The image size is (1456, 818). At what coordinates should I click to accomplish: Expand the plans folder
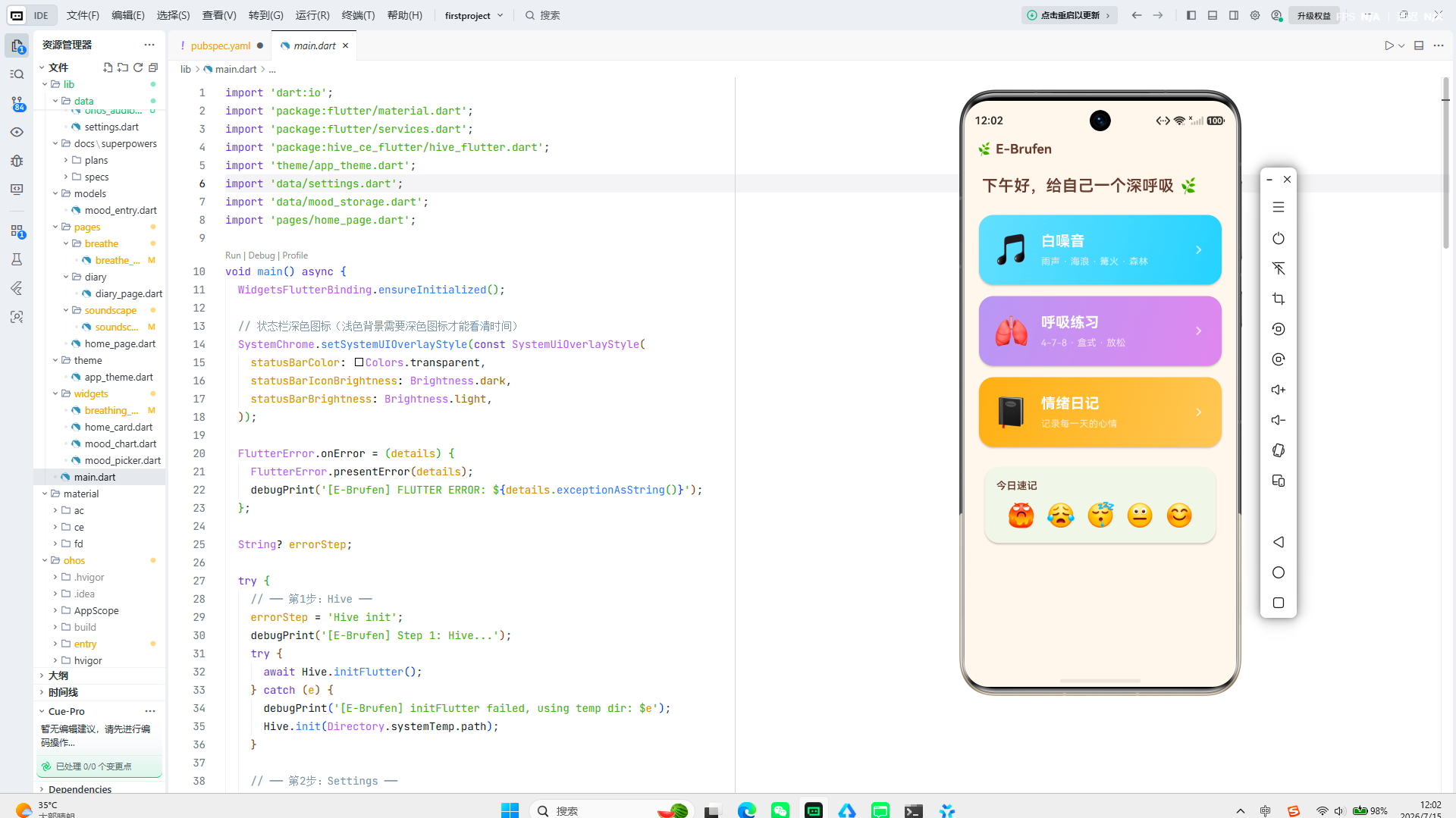(66, 160)
